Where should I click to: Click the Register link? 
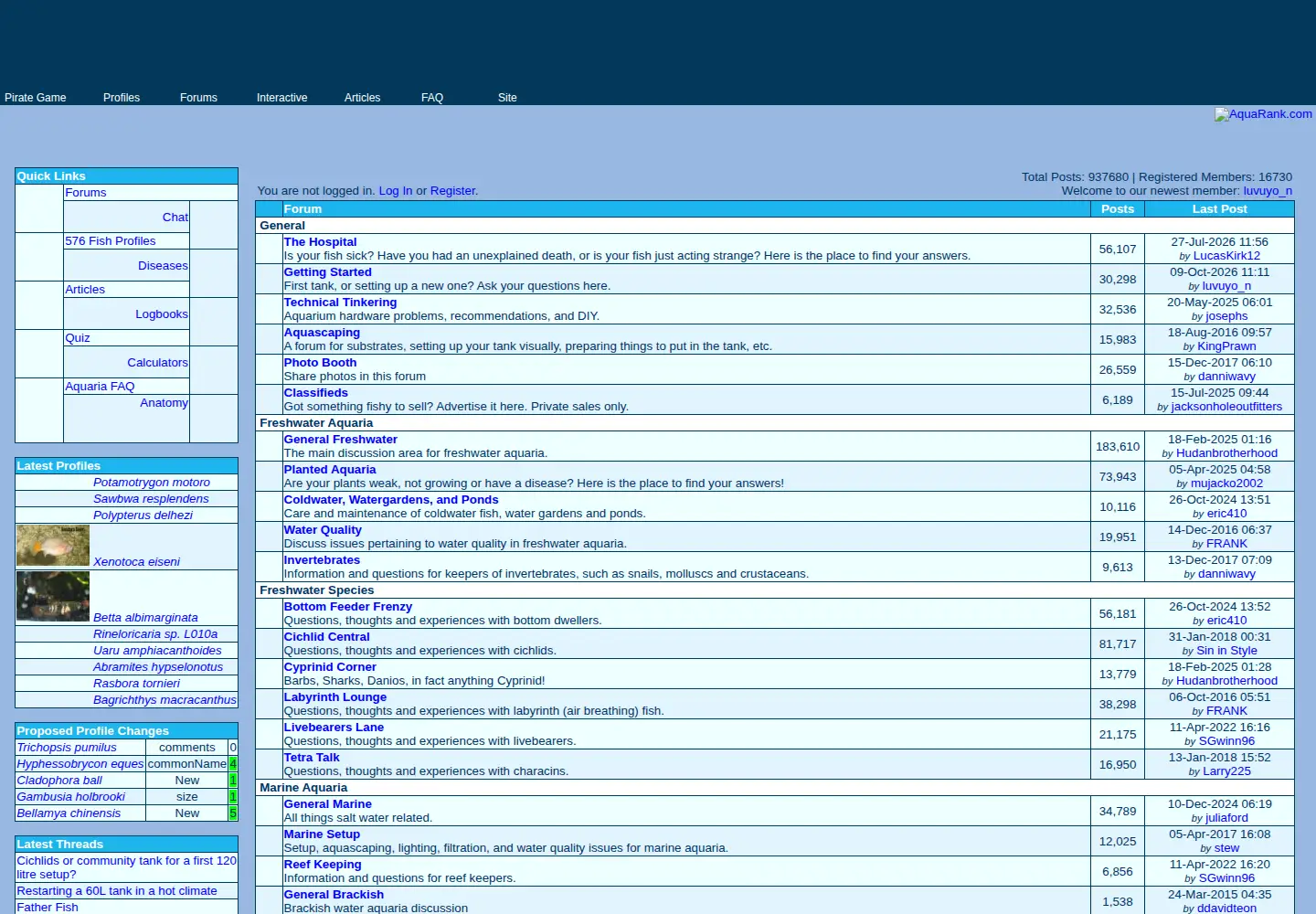point(452,191)
